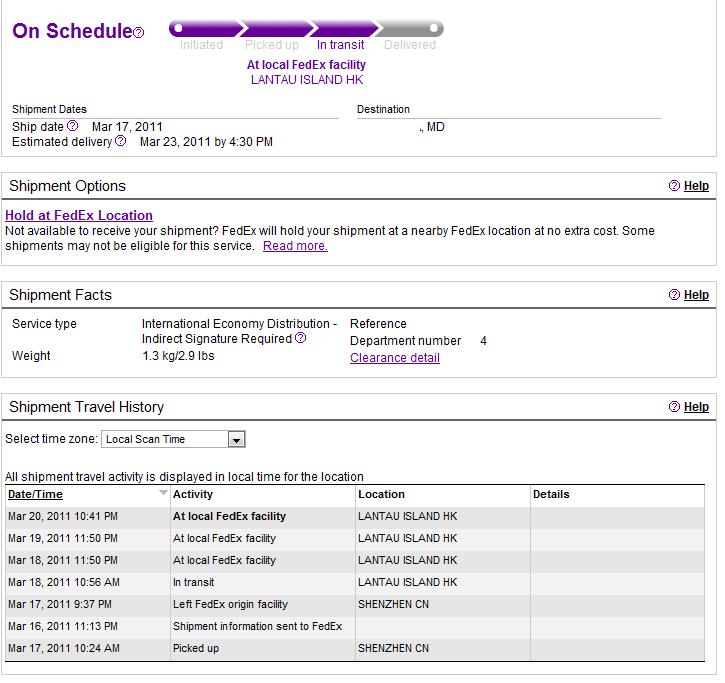Viewport: 725px width, 683px height.
Task: Click the Mar 17, 2011 9:37 PM date cell
Action: click(x=60, y=604)
